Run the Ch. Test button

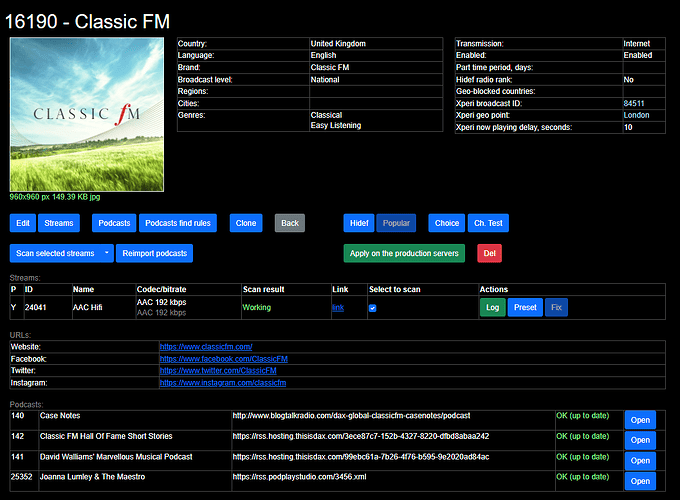click(488, 223)
